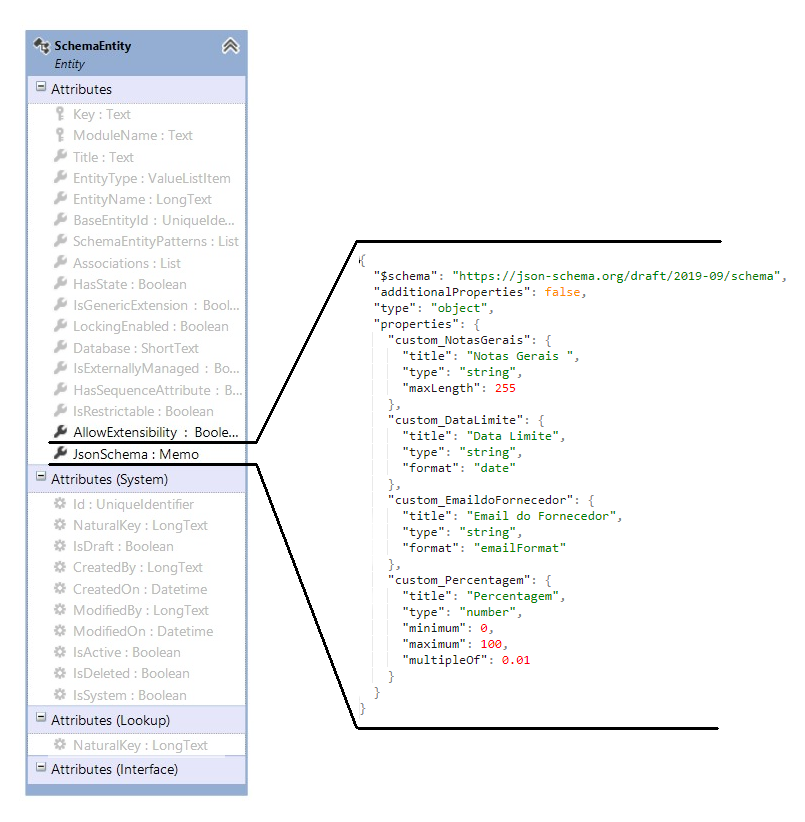Click the key icon next to Key : Text
Viewport: 805px width, 822px height.
[x=60, y=114]
